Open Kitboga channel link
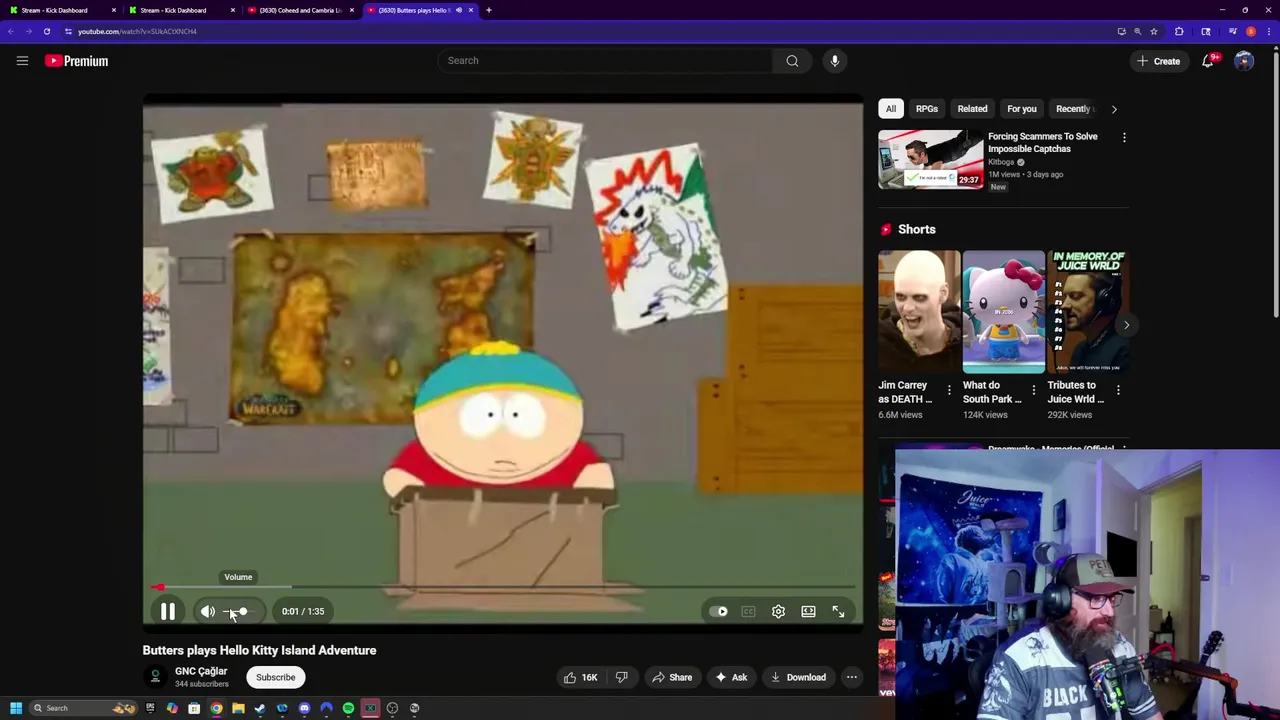 (x=1001, y=162)
